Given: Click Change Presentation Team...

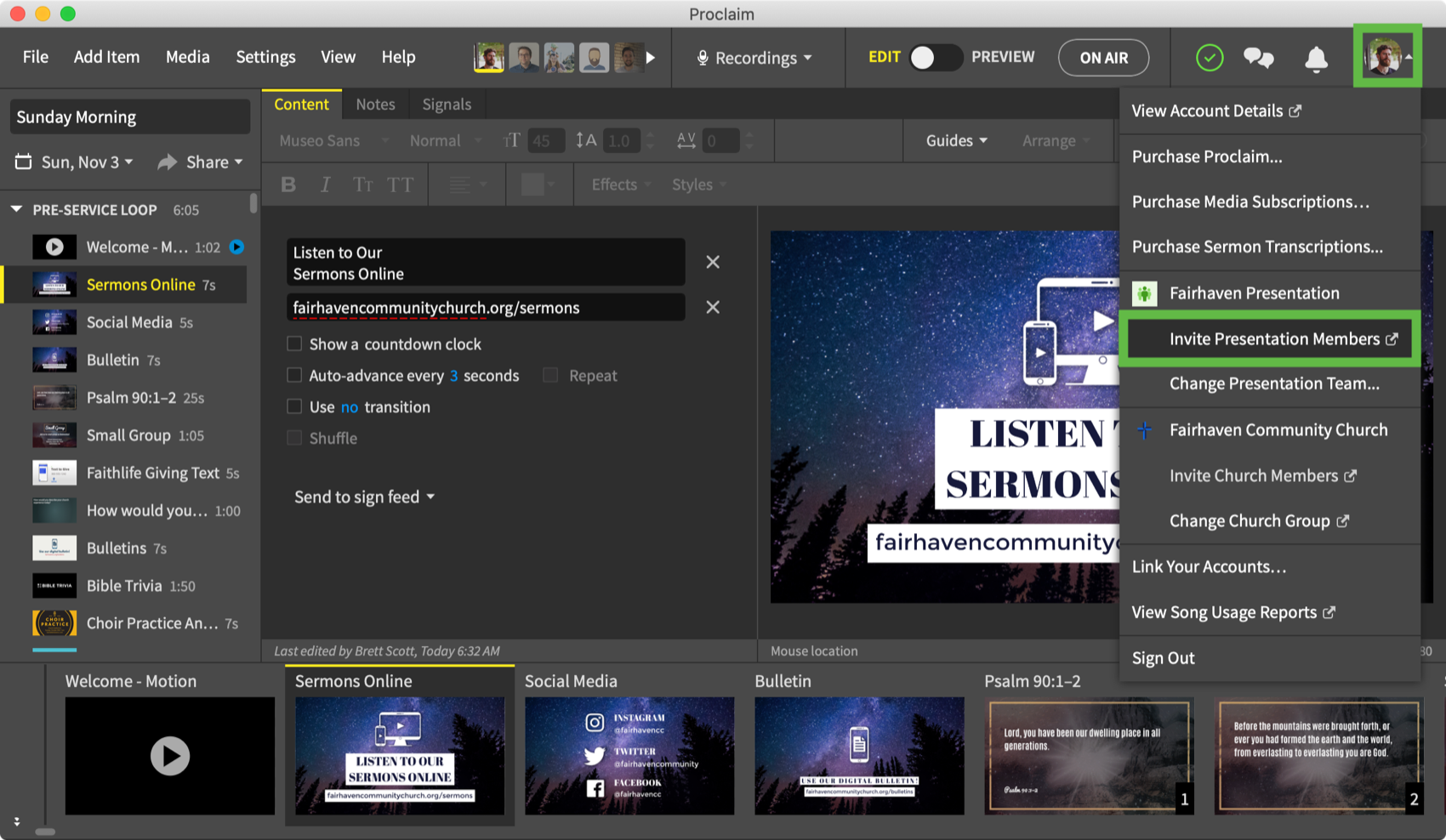Looking at the screenshot, I should coord(1274,383).
